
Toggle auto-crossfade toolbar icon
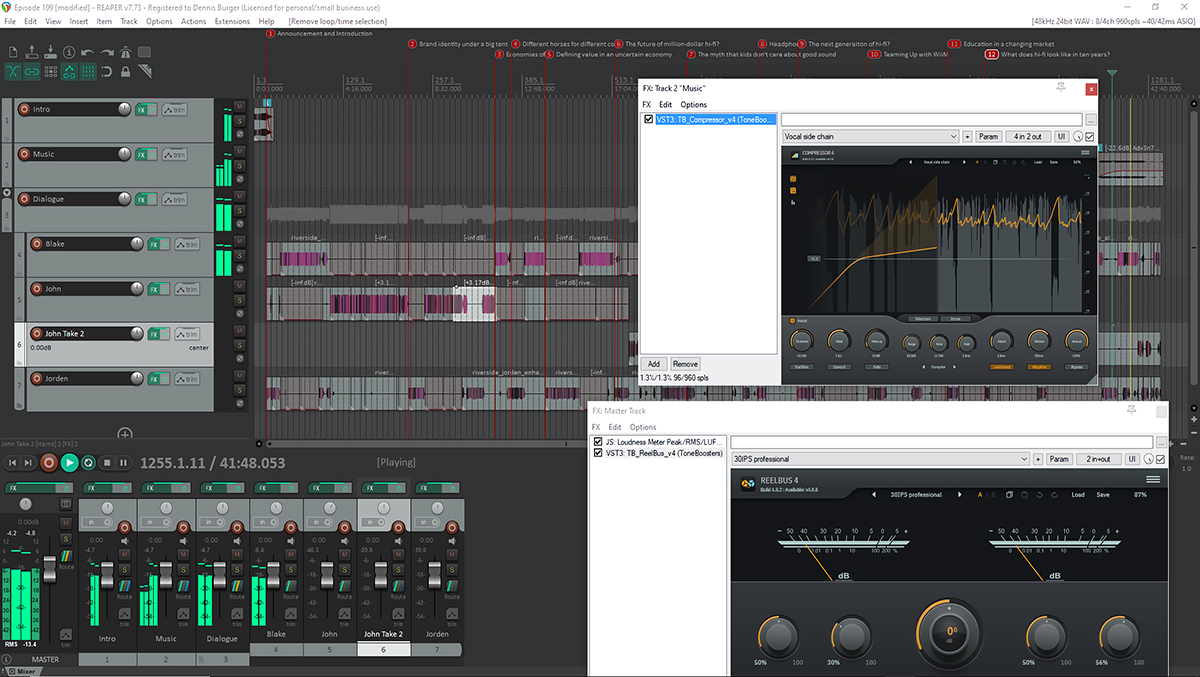13,71
